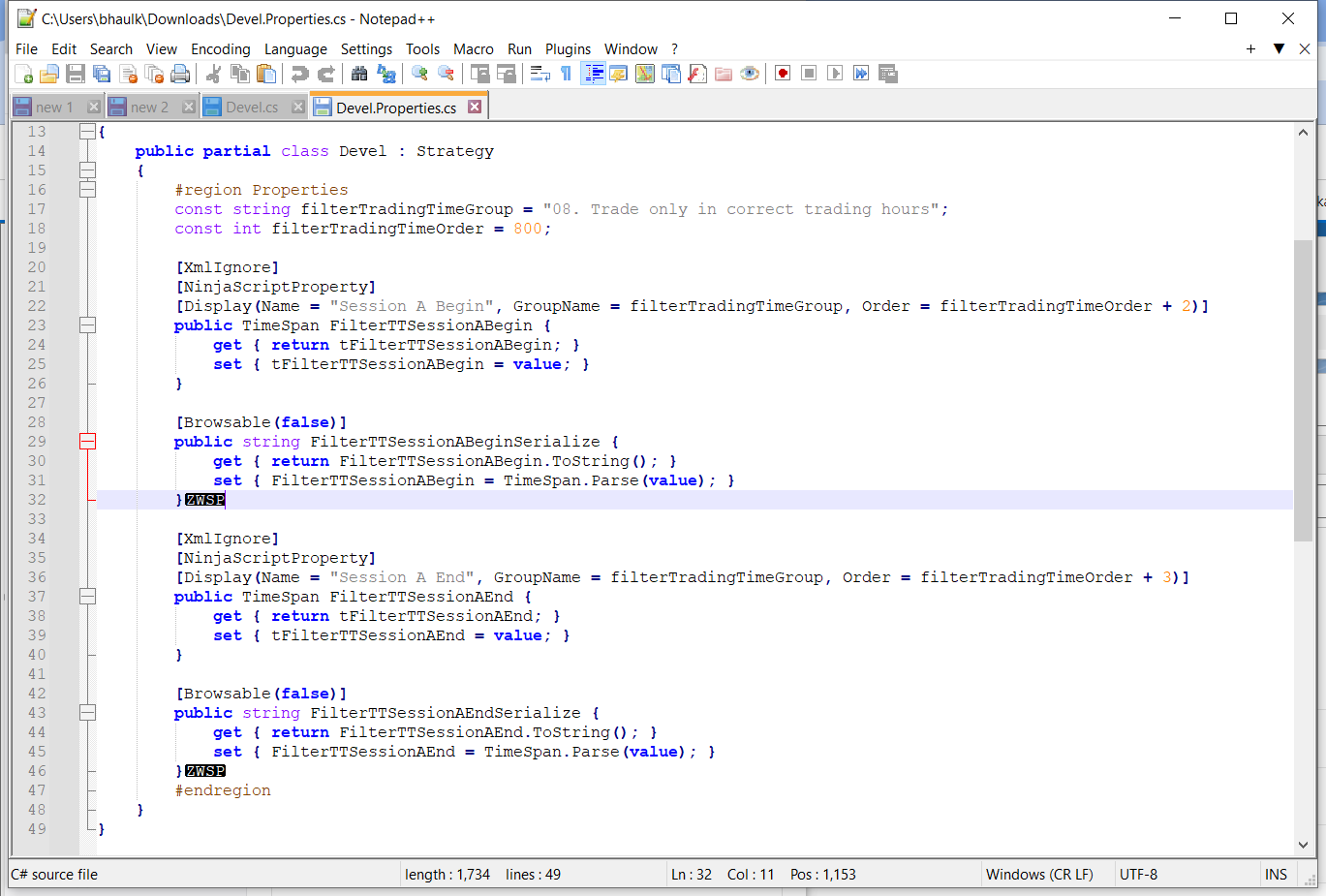The width and height of the screenshot is (1326, 896).
Task: Disable the indent guide toolbar toggle
Action: (593, 74)
